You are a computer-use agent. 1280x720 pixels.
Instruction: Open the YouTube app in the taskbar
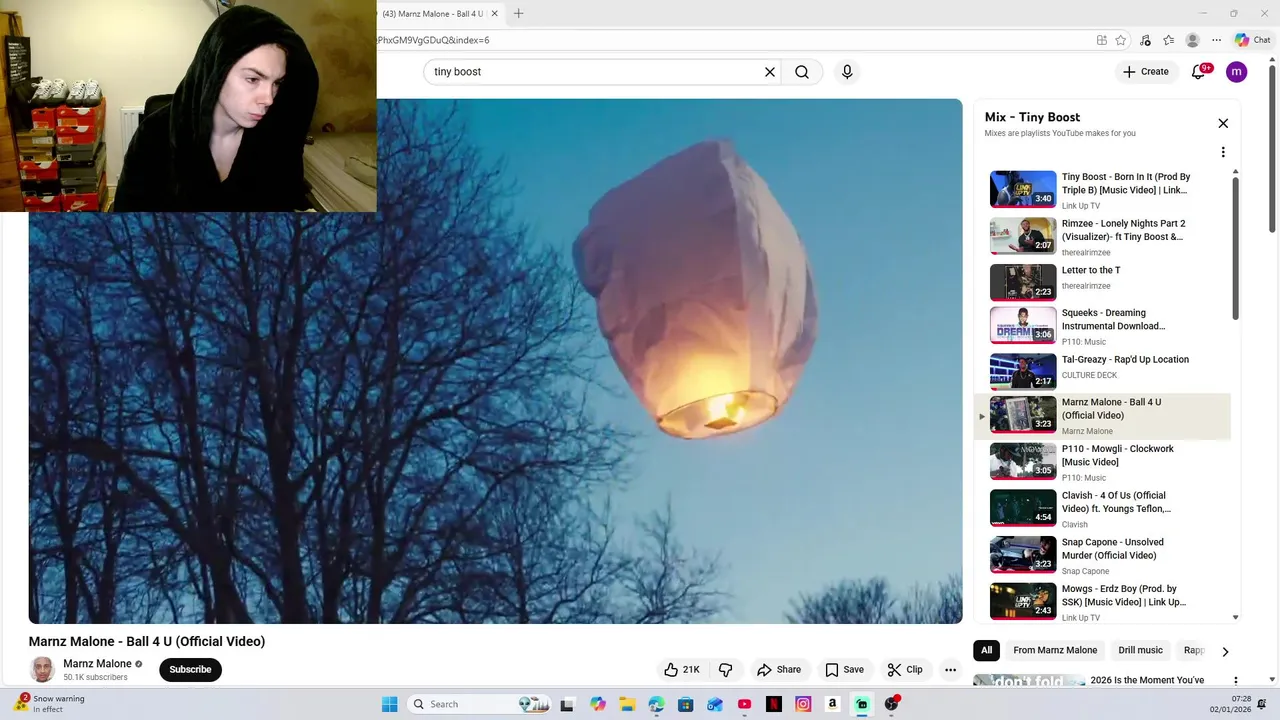tap(744, 704)
